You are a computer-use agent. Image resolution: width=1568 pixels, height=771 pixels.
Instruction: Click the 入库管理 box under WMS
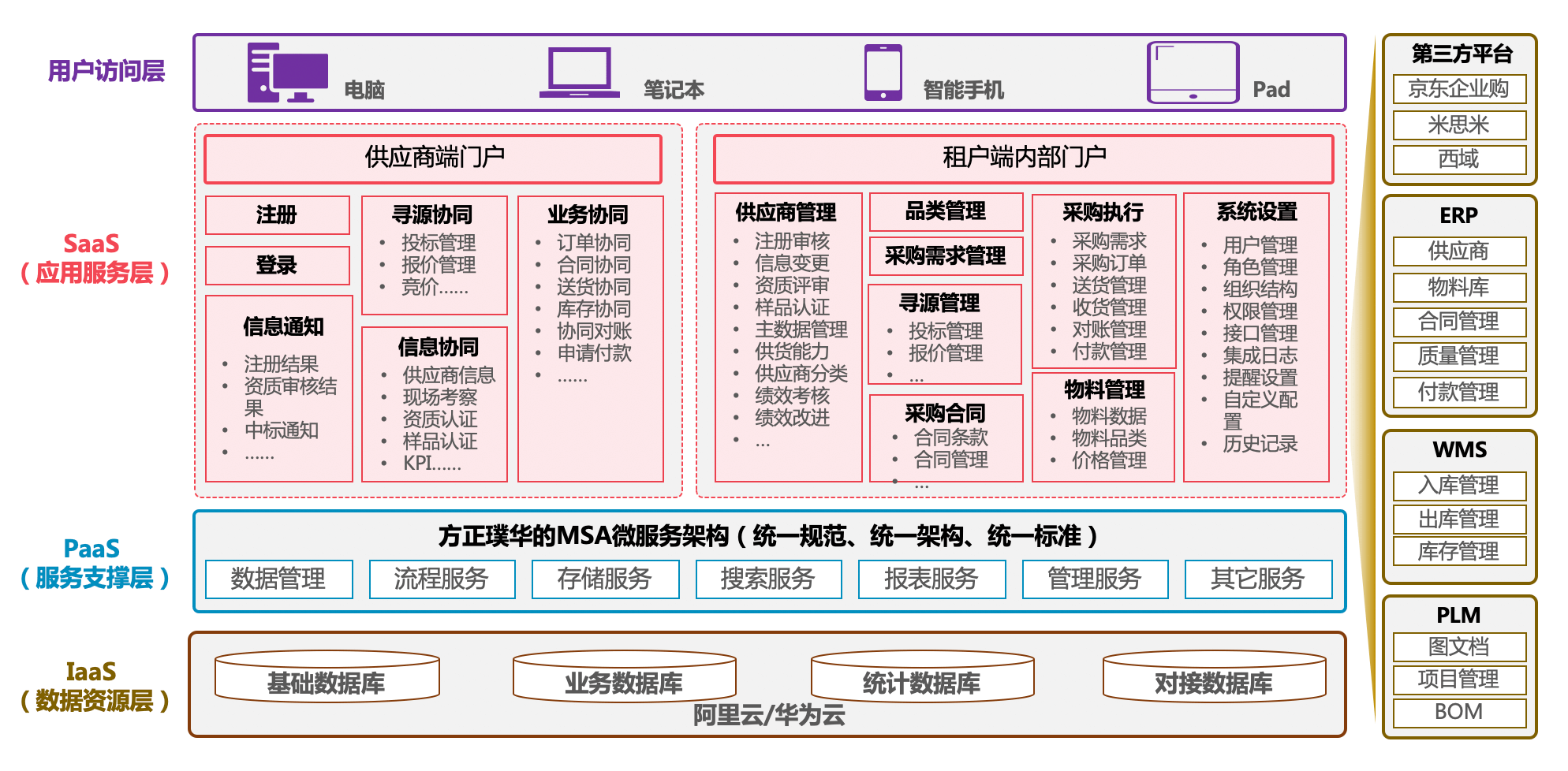coord(1458,486)
